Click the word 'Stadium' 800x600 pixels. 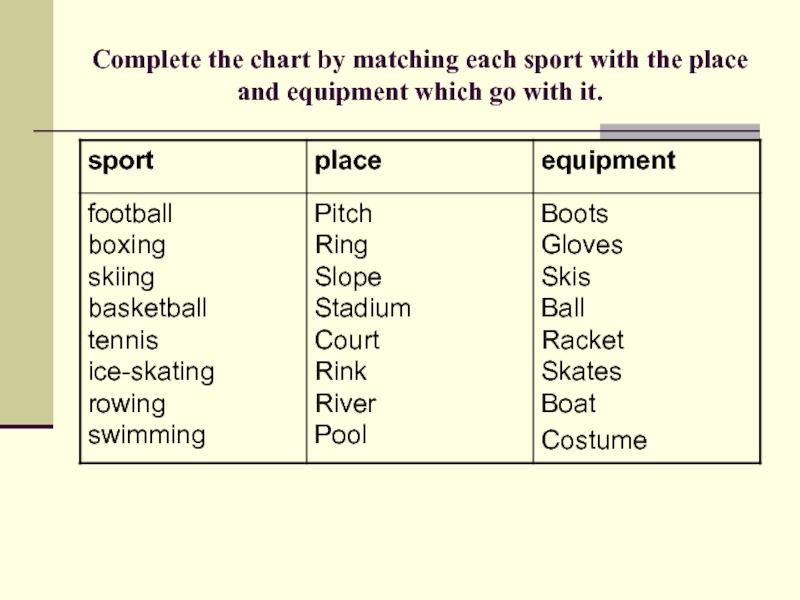pos(362,308)
